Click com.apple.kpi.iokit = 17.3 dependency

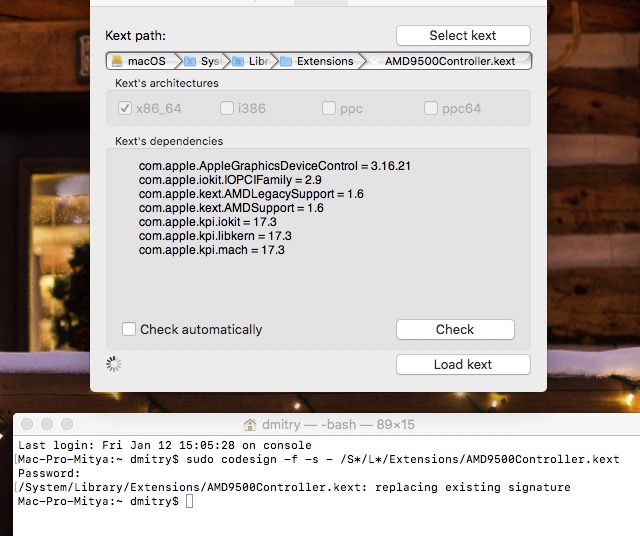pyautogui.click(x=207, y=222)
